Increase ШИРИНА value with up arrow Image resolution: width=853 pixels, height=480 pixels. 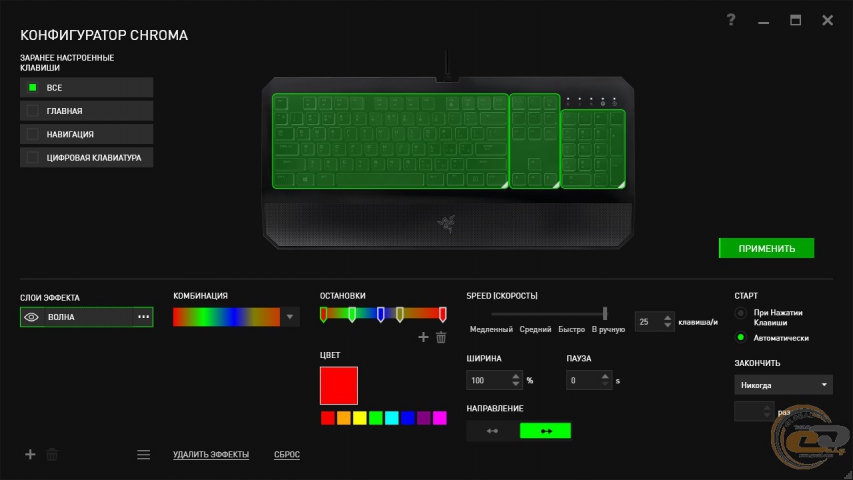(x=516, y=376)
